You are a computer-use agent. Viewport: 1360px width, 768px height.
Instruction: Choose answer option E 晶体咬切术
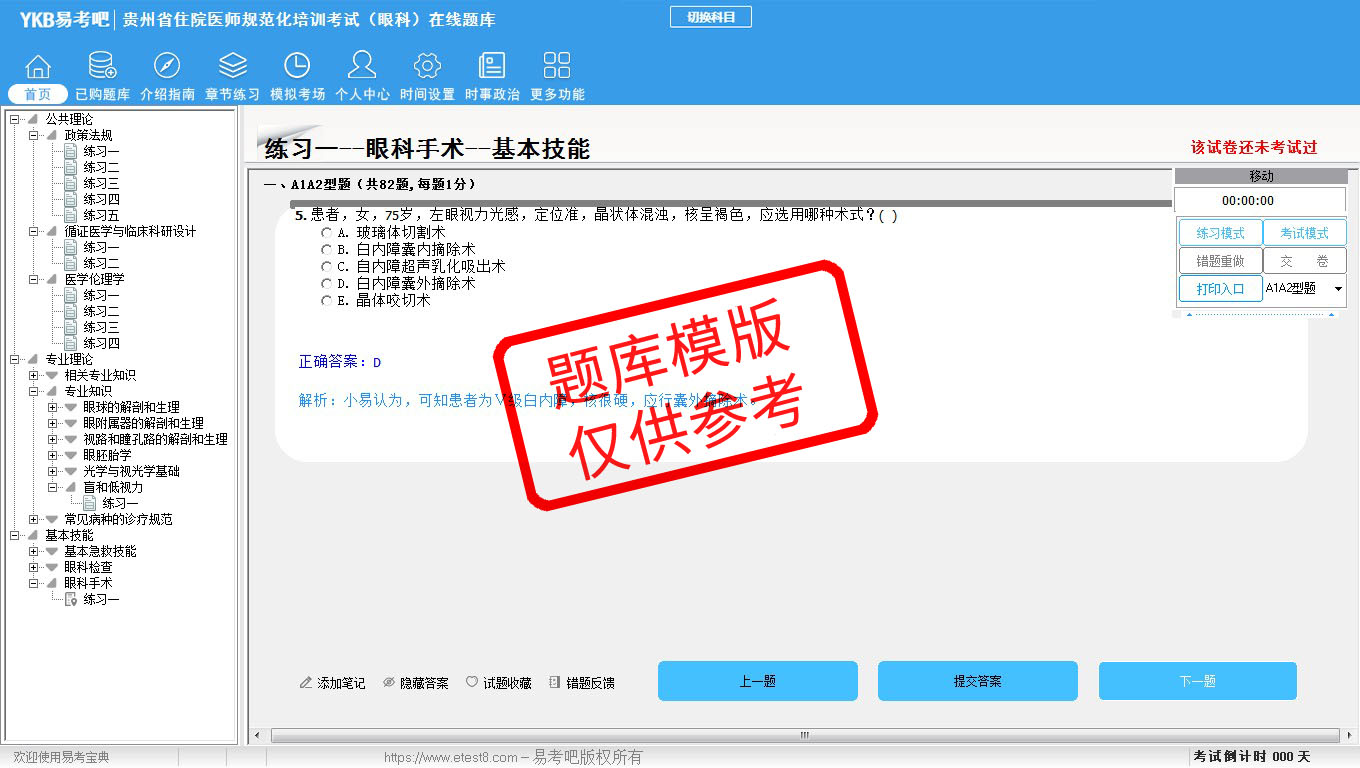point(327,301)
